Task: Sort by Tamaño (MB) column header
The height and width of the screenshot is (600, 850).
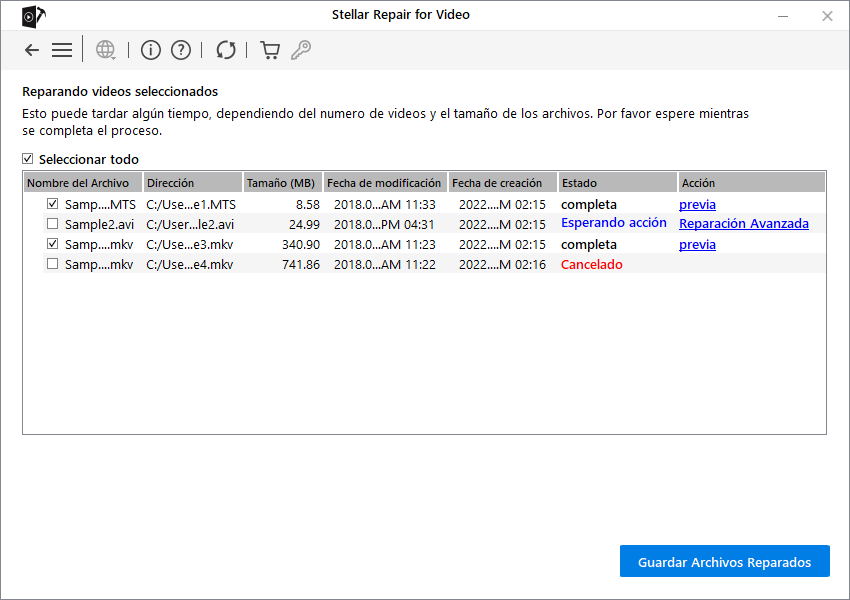Action: point(283,183)
